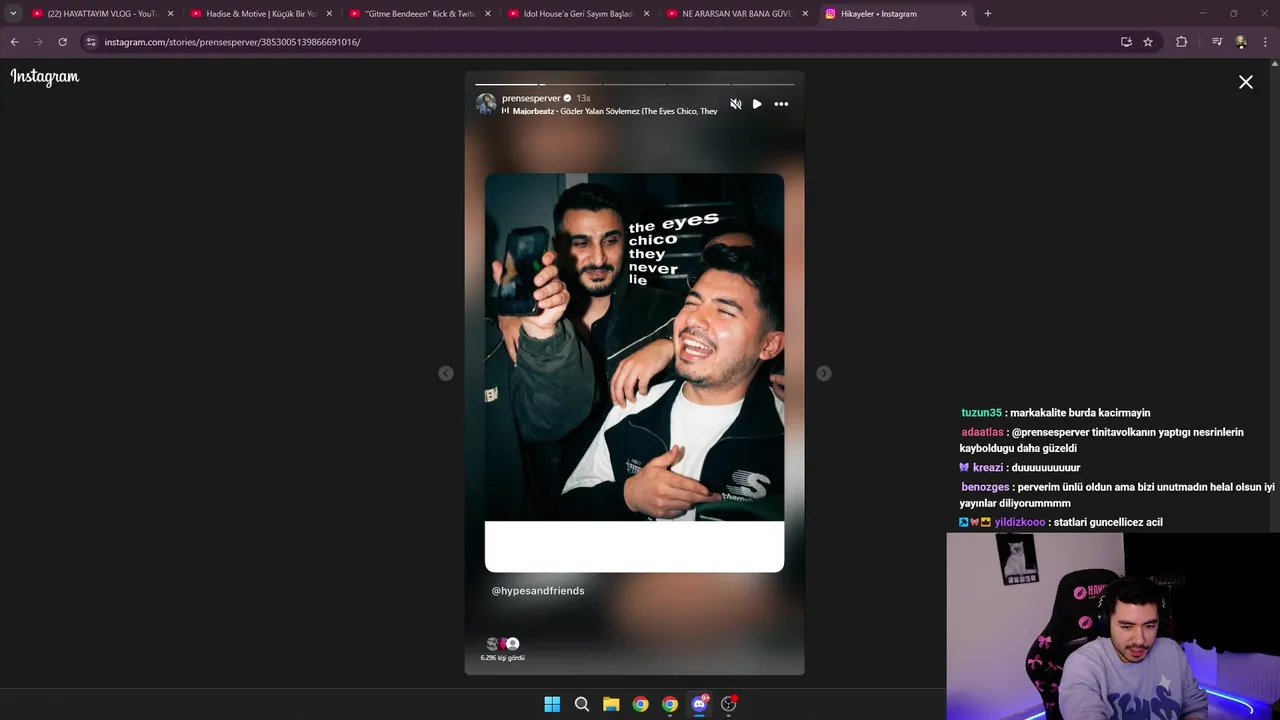Click the webcam overlay video
This screenshot has width=1280, height=720.
[x=1113, y=626]
